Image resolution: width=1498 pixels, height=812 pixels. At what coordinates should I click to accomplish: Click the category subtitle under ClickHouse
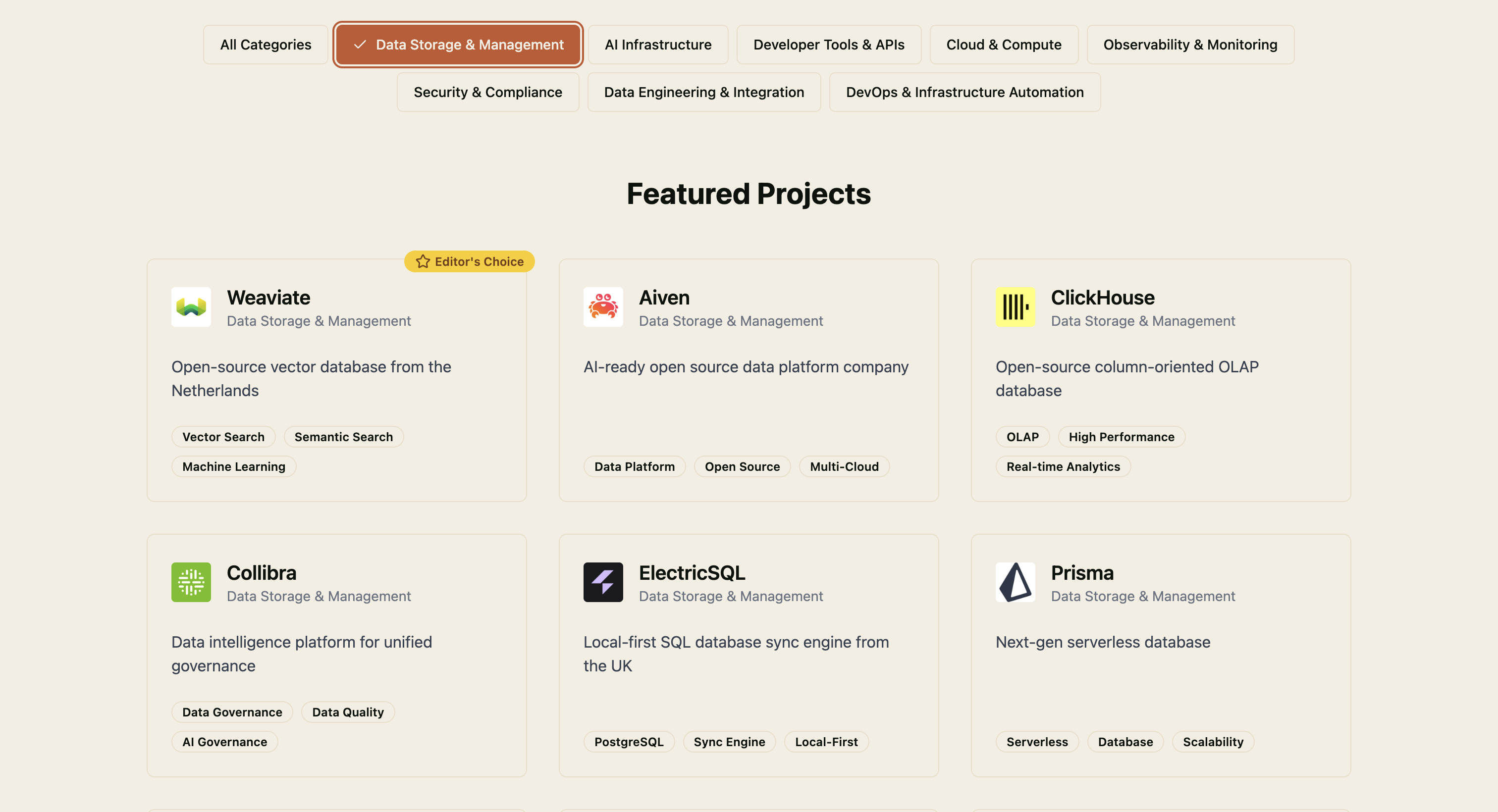tap(1143, 321)
